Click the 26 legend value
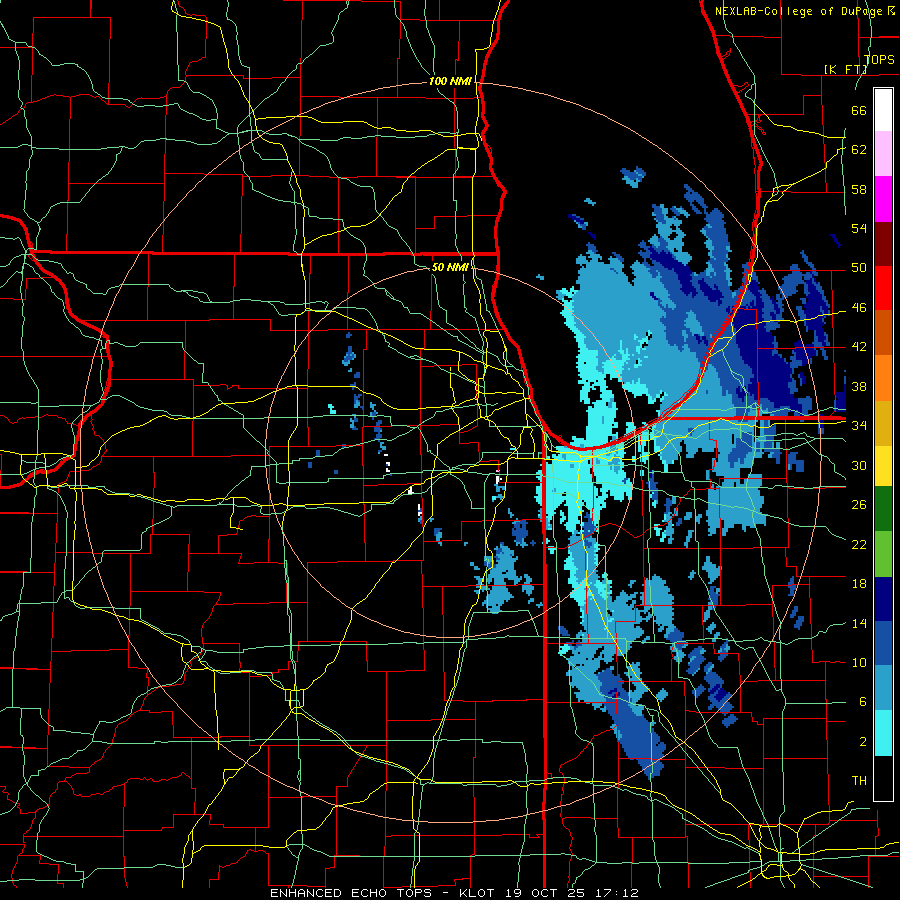 (x=859, y=505)
